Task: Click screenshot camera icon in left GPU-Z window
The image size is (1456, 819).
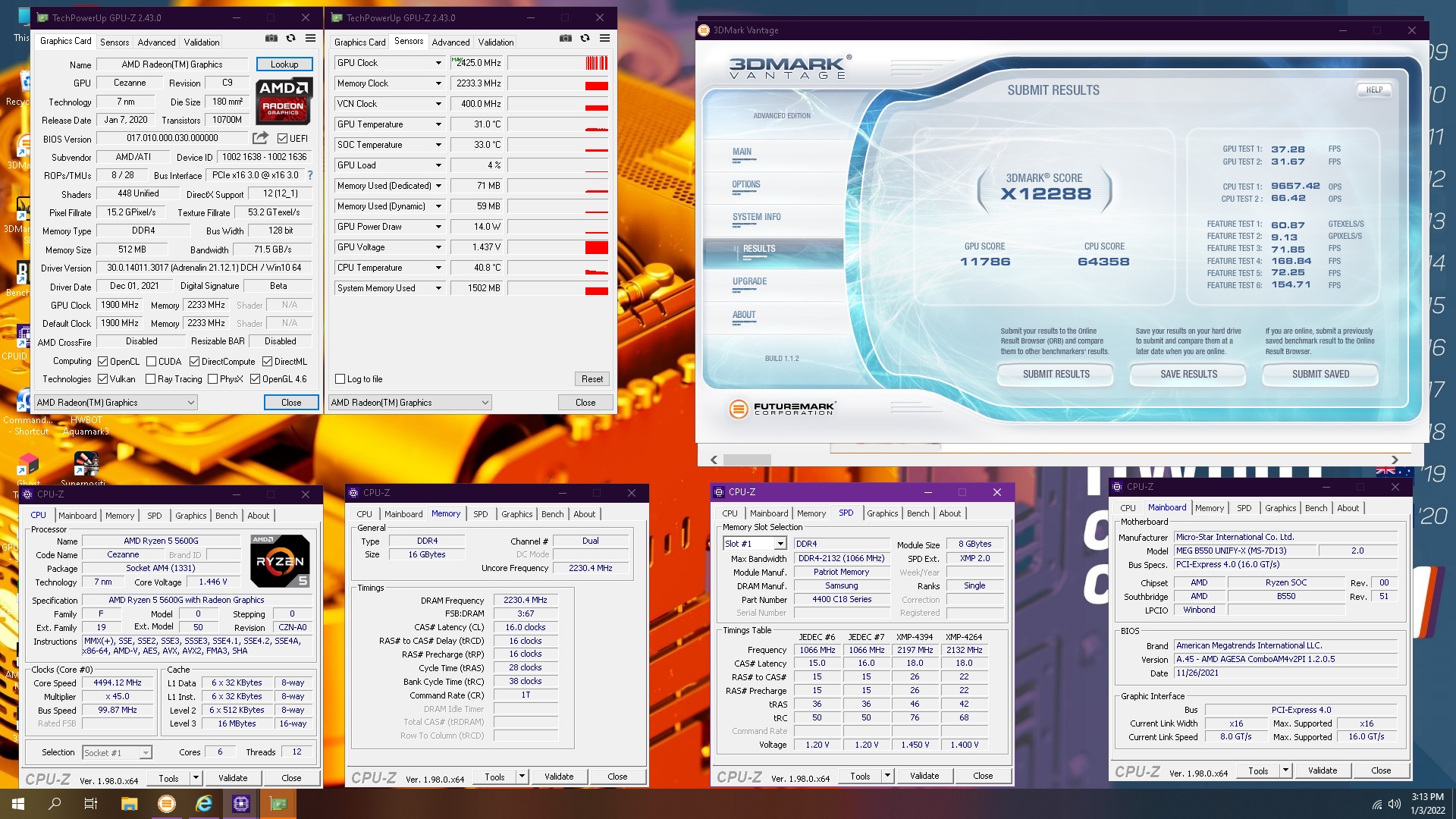Action: (271, 38)
